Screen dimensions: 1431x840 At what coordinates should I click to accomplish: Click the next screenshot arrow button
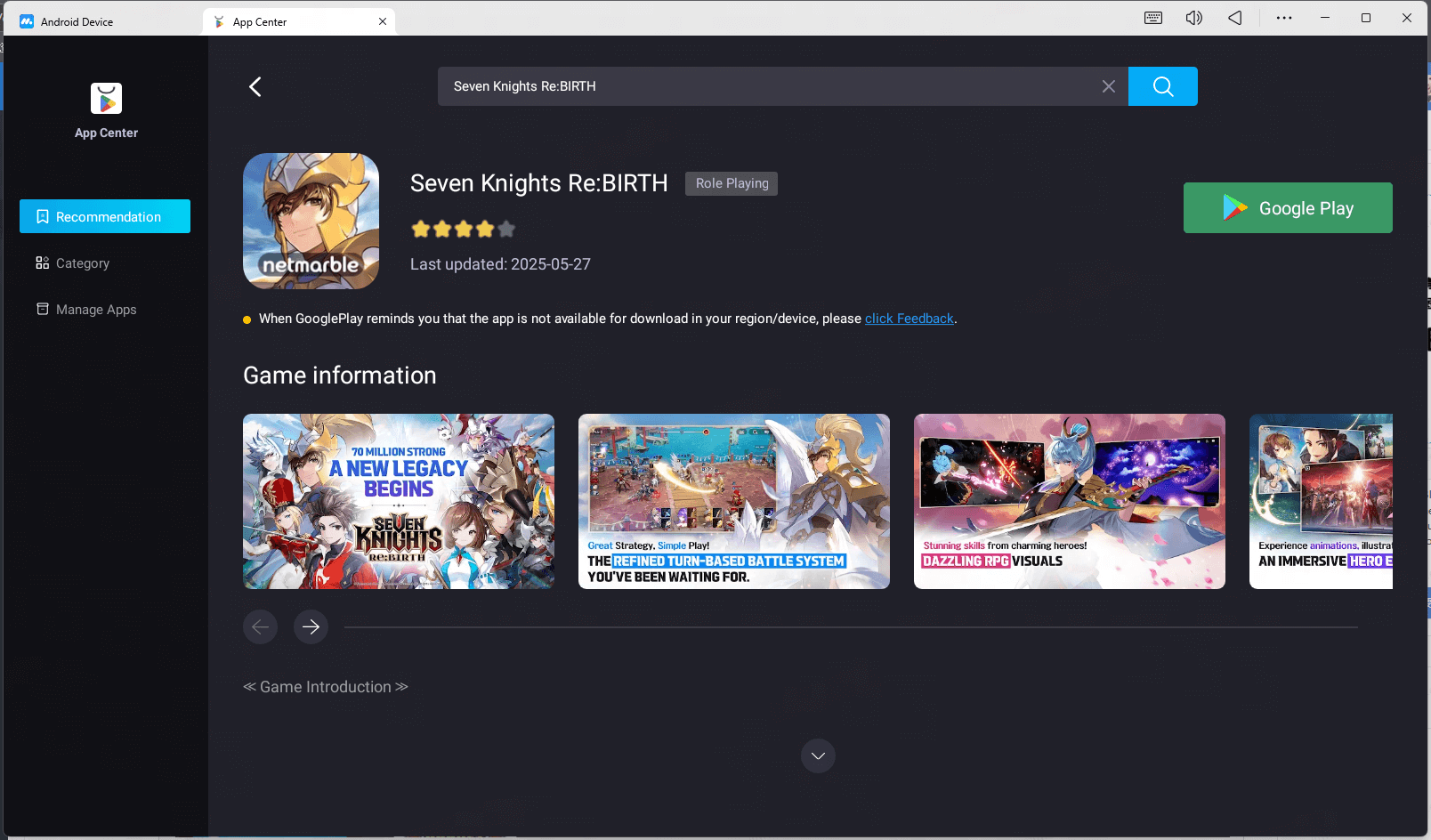tap(311, 626)
